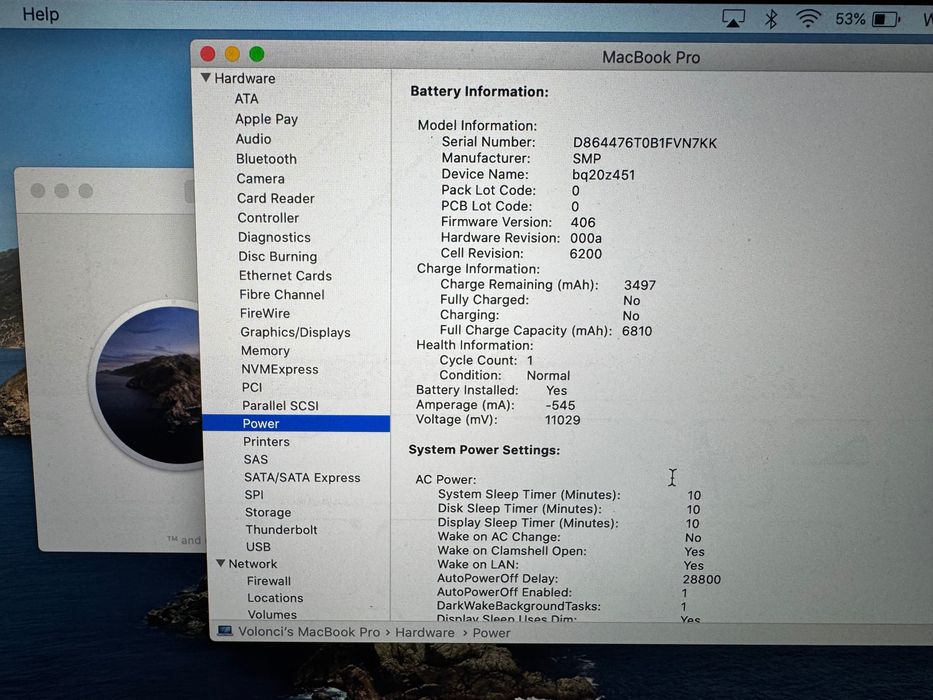
Task: Select Storage in the sidebar
Action: [x=268, y=512]
